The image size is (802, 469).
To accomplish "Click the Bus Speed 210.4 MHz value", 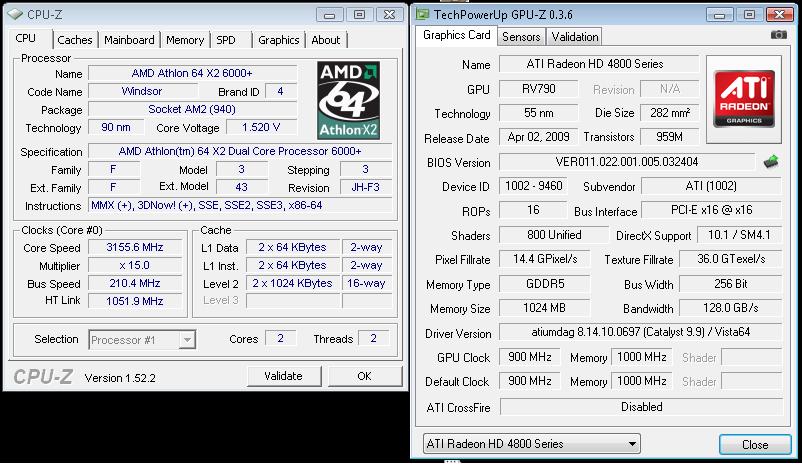I will [135, 283].
